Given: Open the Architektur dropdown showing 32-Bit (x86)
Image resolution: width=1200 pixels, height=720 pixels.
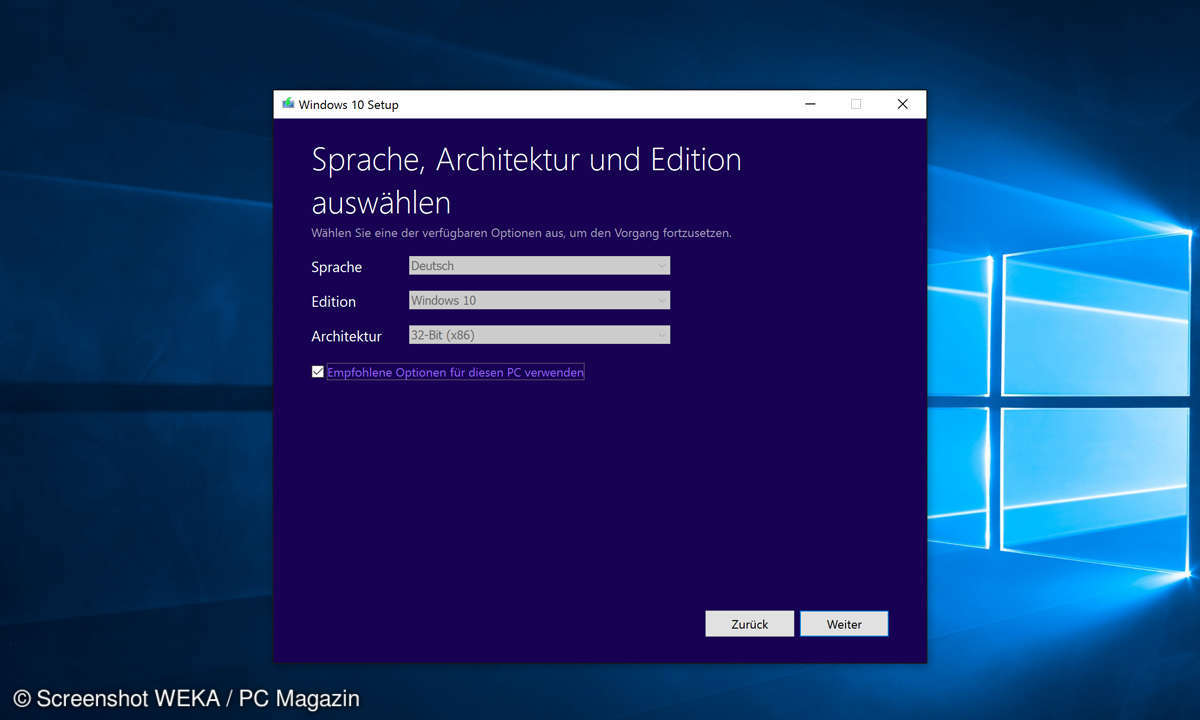Looking at the screenshot, I should 539,335.
